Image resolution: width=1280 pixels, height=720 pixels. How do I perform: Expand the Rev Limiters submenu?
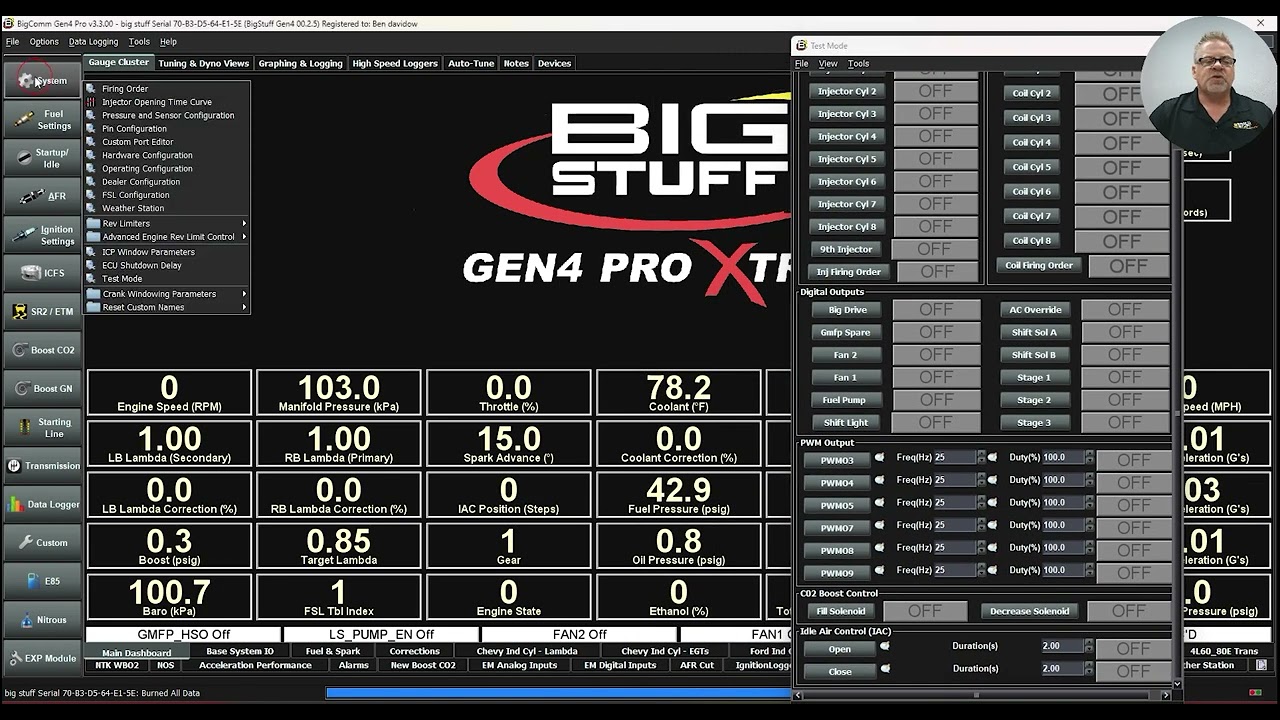click(x=167, y=224)
